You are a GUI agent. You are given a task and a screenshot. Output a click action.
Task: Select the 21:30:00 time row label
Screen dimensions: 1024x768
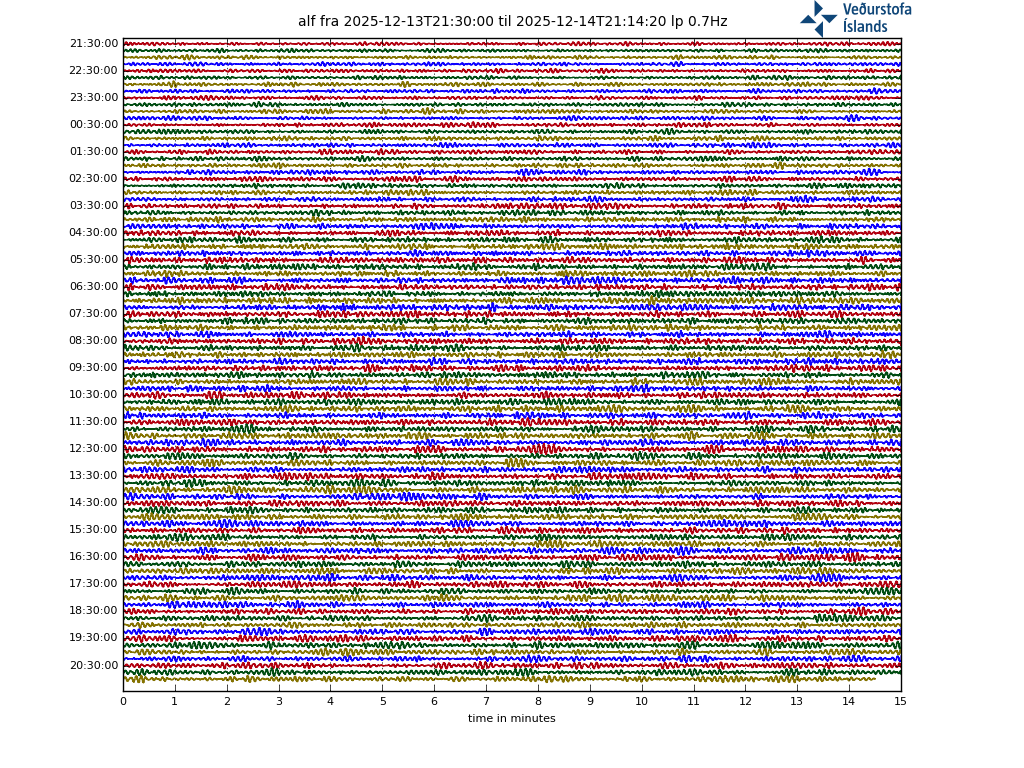click(93, 44)
